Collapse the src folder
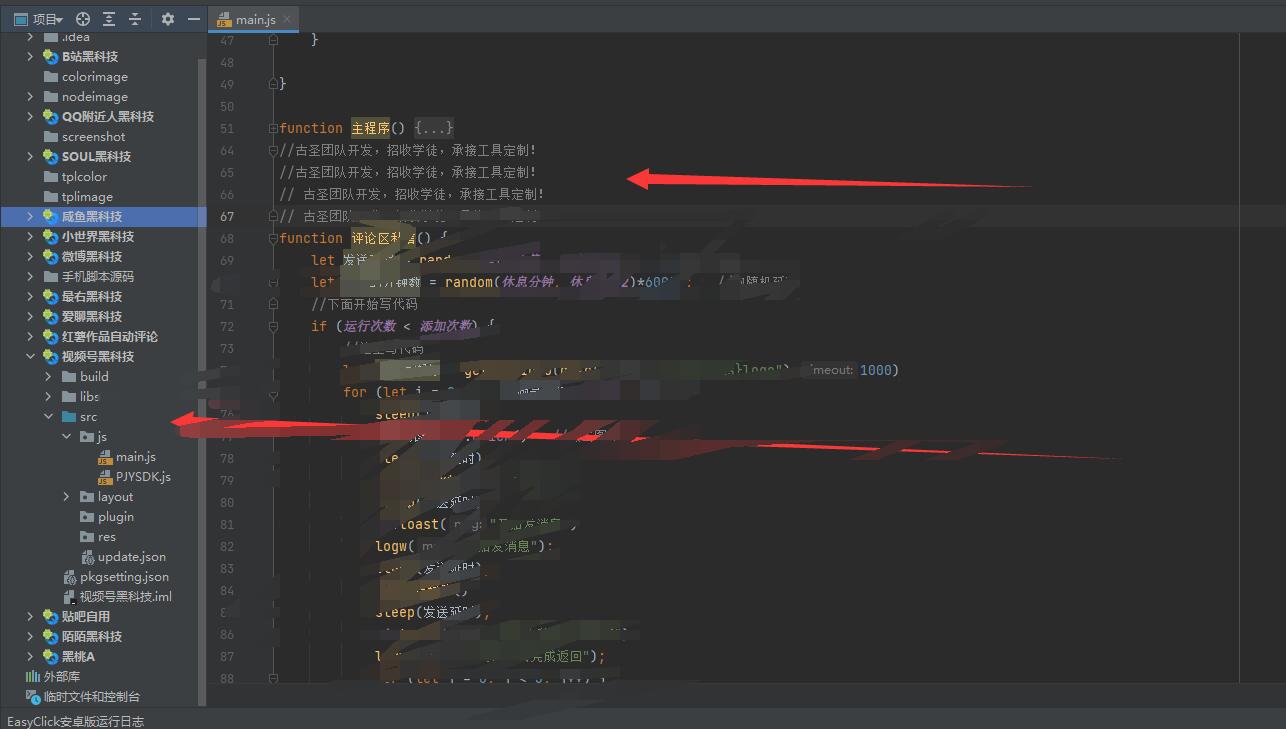The image size is (1286, 729). [x=48, y=417]
